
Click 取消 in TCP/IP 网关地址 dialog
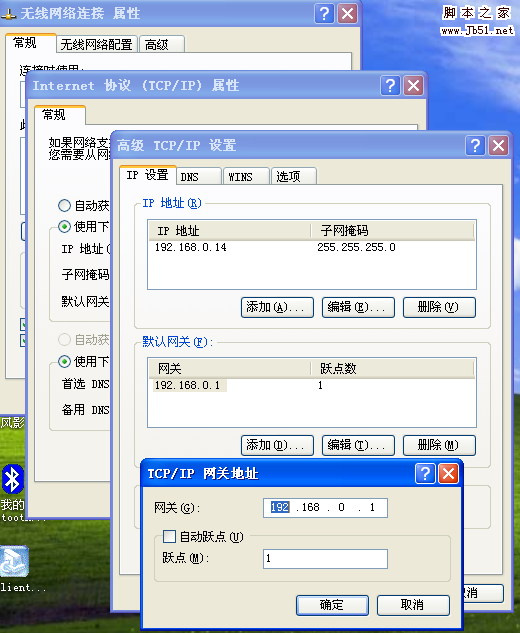tap(413, 605)
